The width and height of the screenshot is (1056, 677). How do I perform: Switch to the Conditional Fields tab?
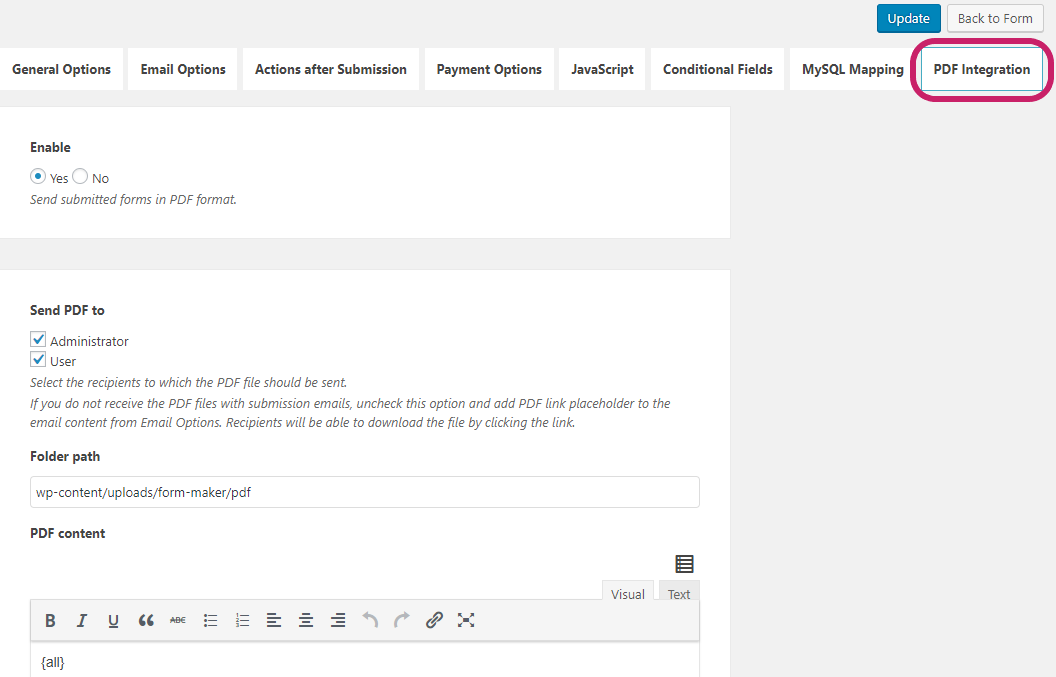point(717,69)
